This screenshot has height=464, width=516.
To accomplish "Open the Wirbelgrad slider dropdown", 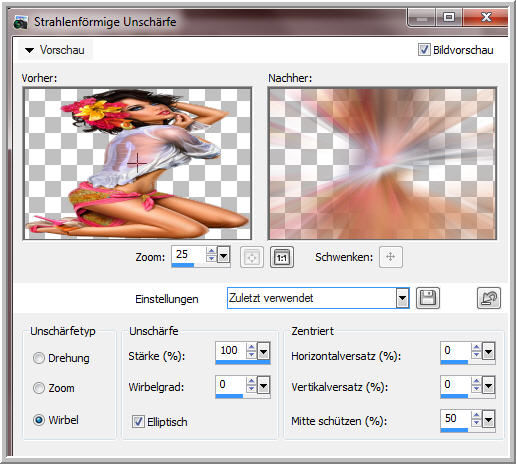I will pos(263,386).
